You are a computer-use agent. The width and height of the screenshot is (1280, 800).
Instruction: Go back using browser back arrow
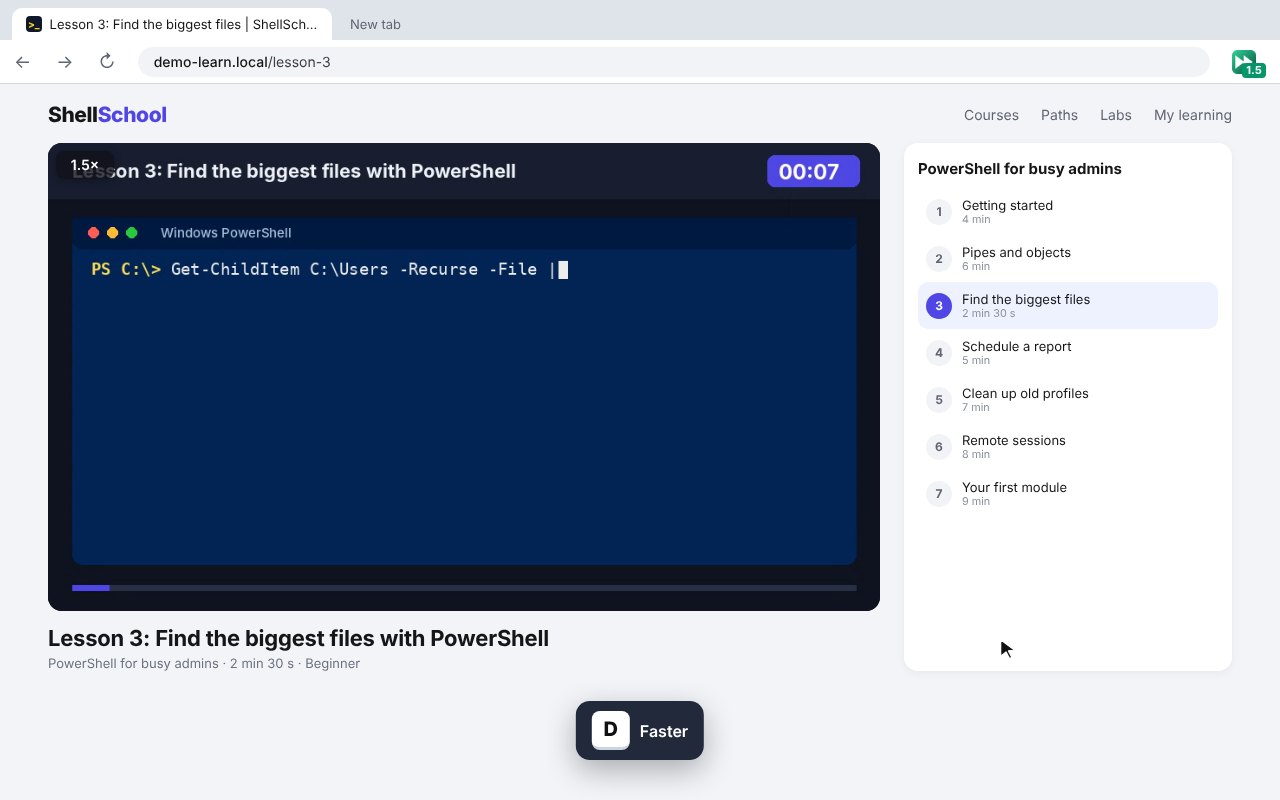[x=23, y=62]
